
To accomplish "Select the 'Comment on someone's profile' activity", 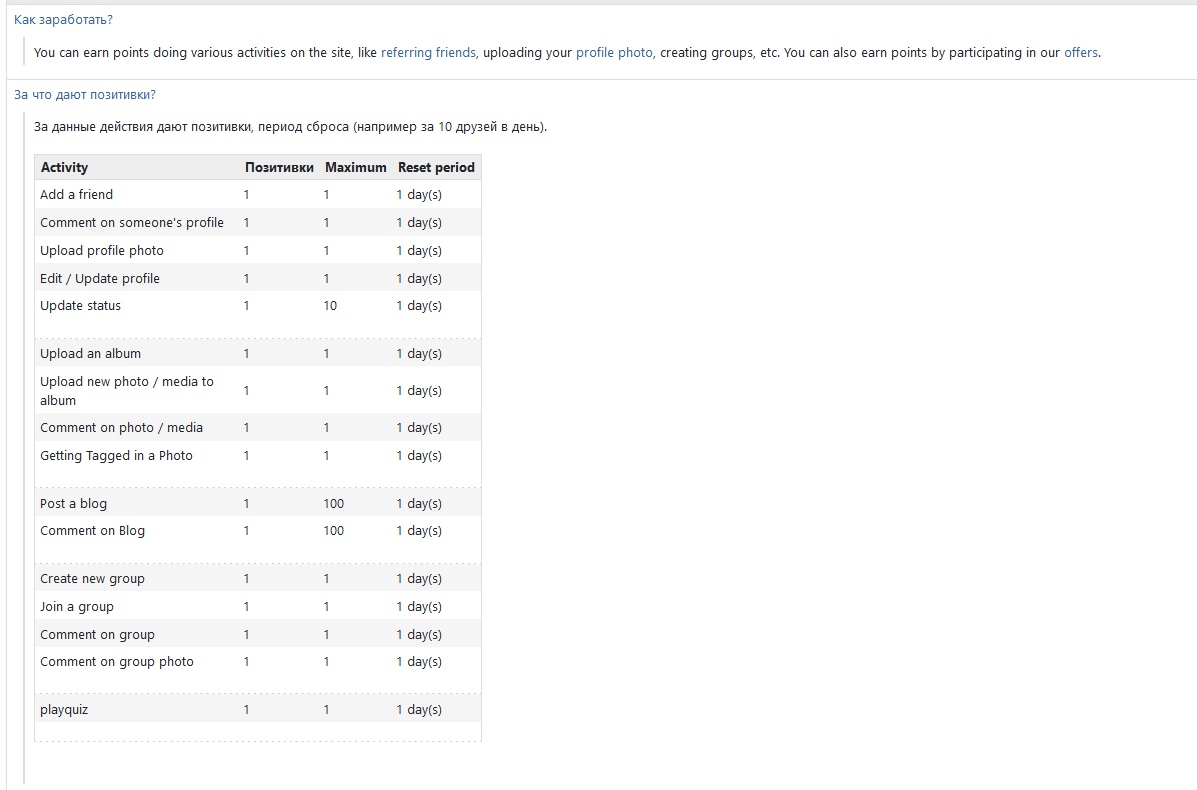I will [x=132, y=223].
